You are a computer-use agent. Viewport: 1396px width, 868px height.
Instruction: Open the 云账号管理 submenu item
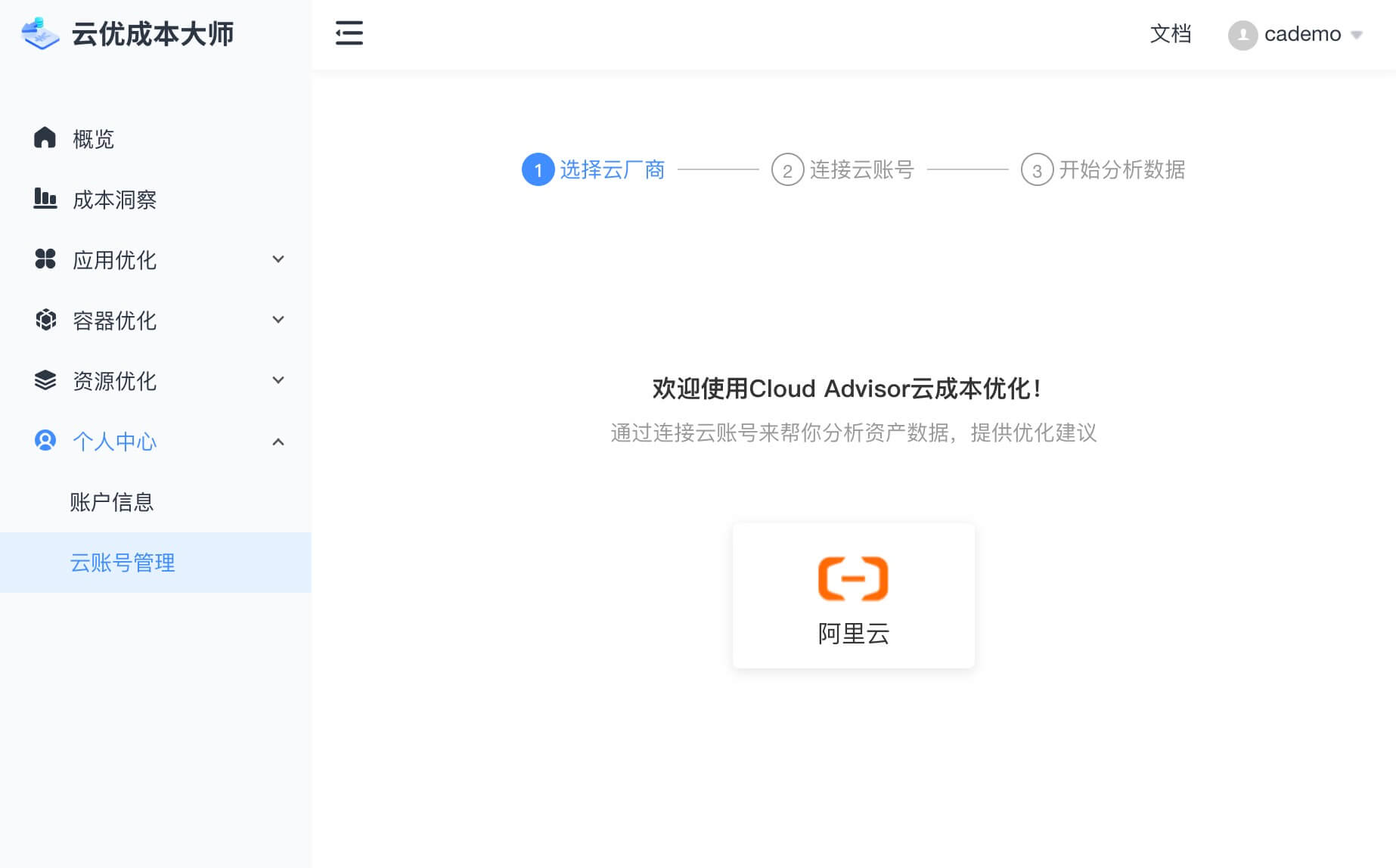pyautogui.click(x=156, y=563)
